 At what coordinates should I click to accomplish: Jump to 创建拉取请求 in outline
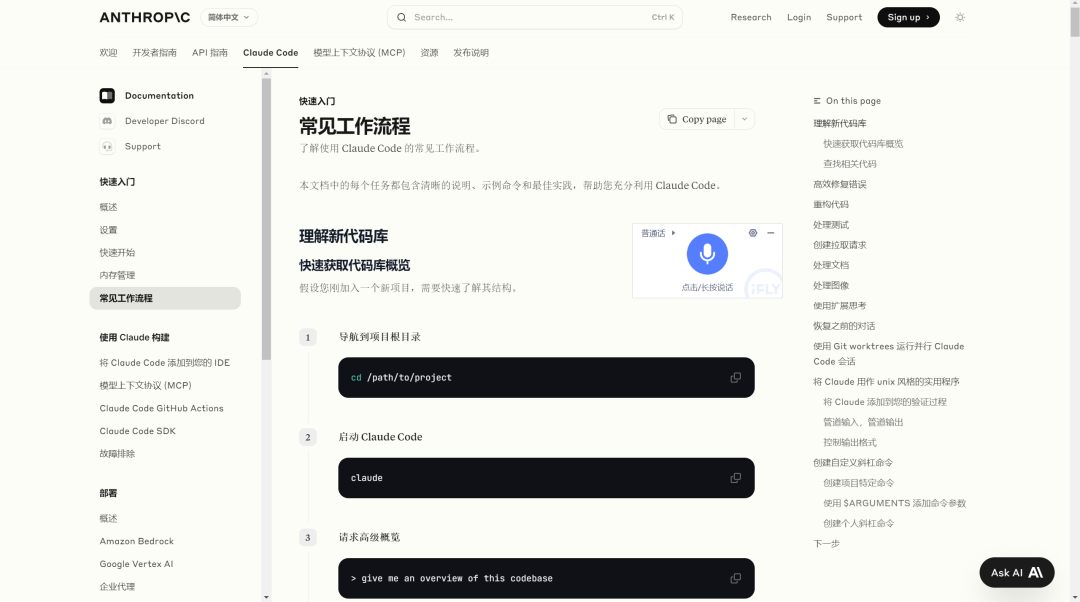click(x=840, y=245)
